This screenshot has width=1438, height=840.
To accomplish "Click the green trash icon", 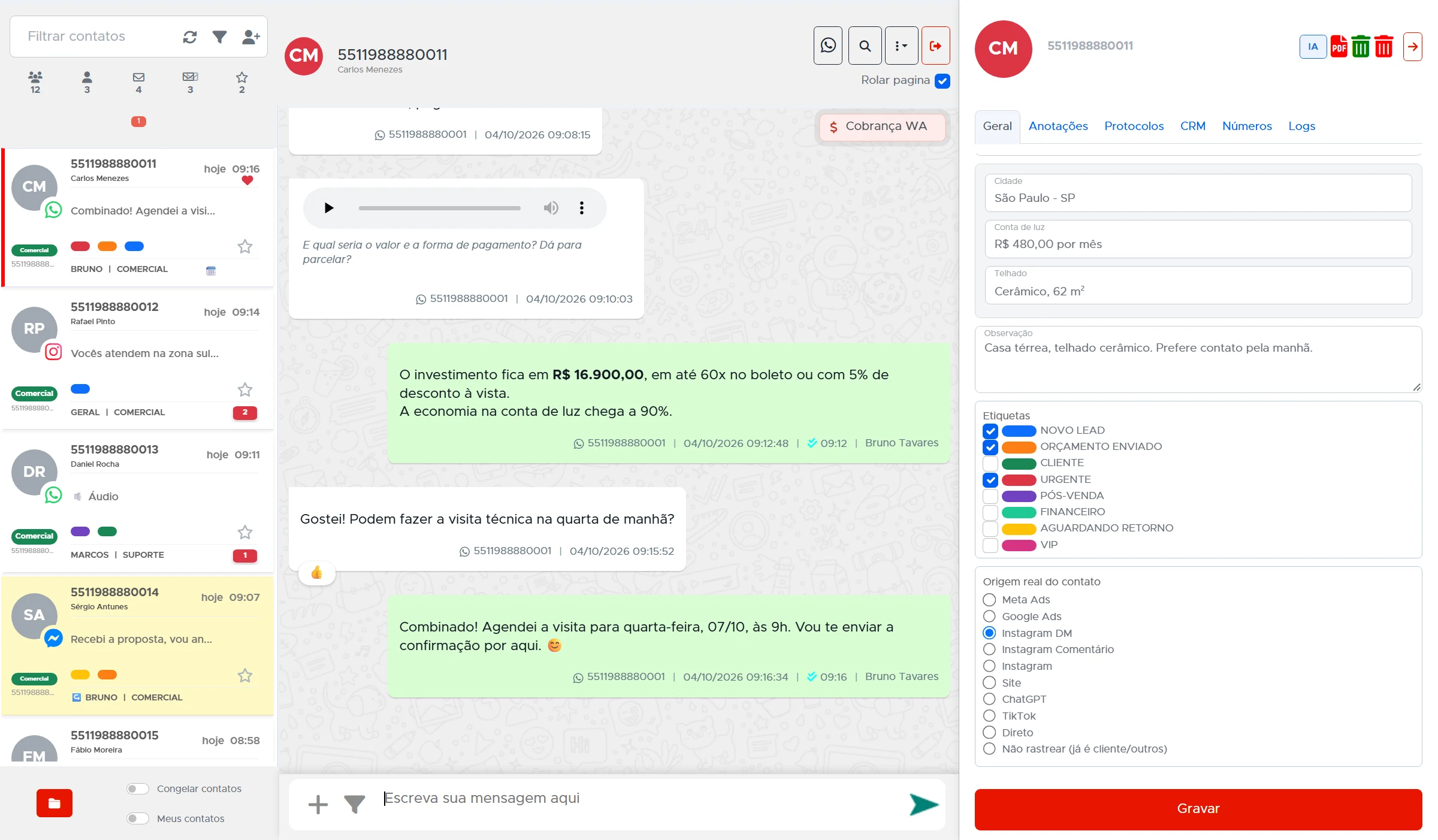I will click(1361, 47).
